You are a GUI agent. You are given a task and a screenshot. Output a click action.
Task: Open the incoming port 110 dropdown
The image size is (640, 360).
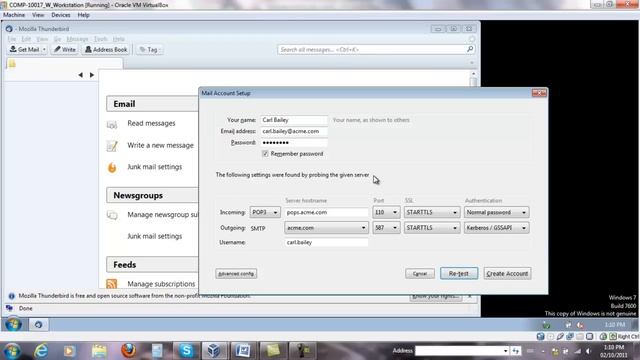pos(386,212)
